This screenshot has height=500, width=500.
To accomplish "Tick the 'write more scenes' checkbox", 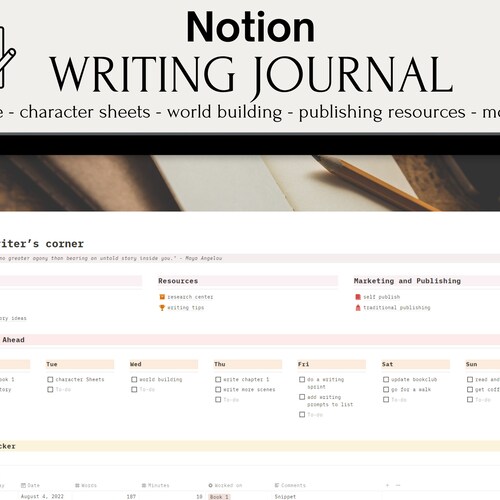I will [218, 389].
